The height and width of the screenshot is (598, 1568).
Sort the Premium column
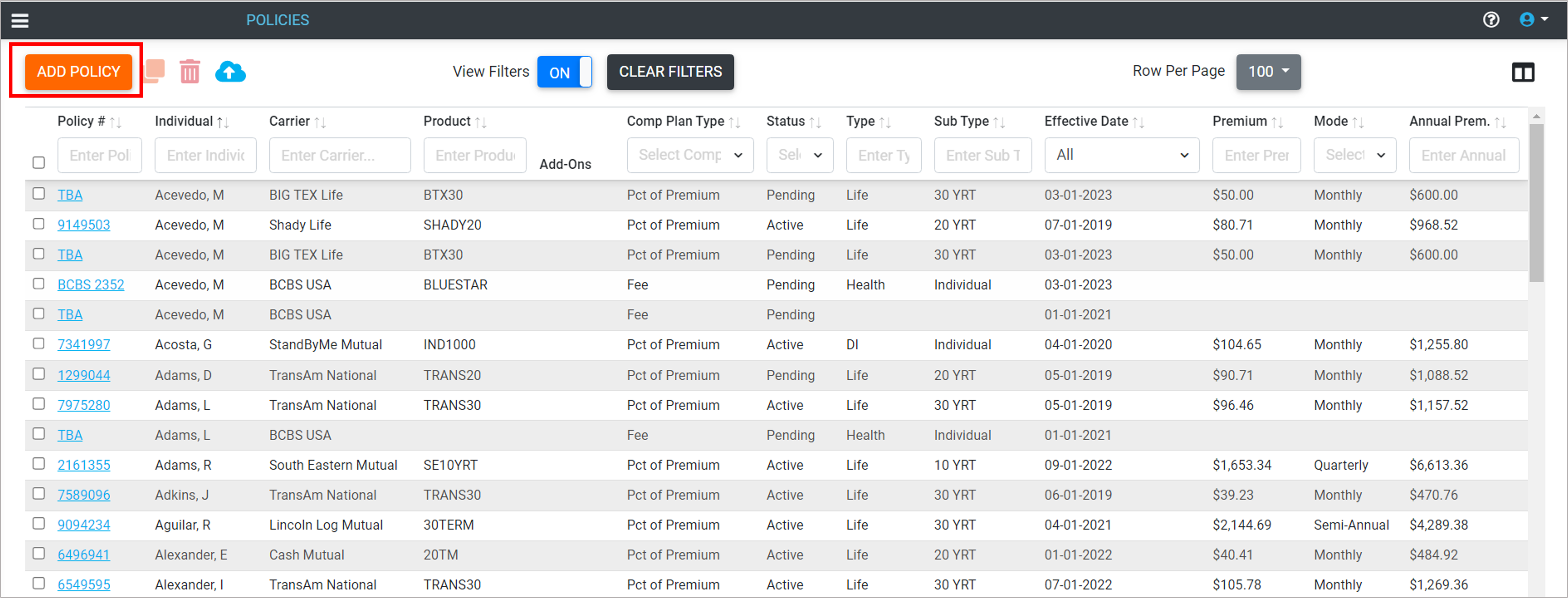1277,123
